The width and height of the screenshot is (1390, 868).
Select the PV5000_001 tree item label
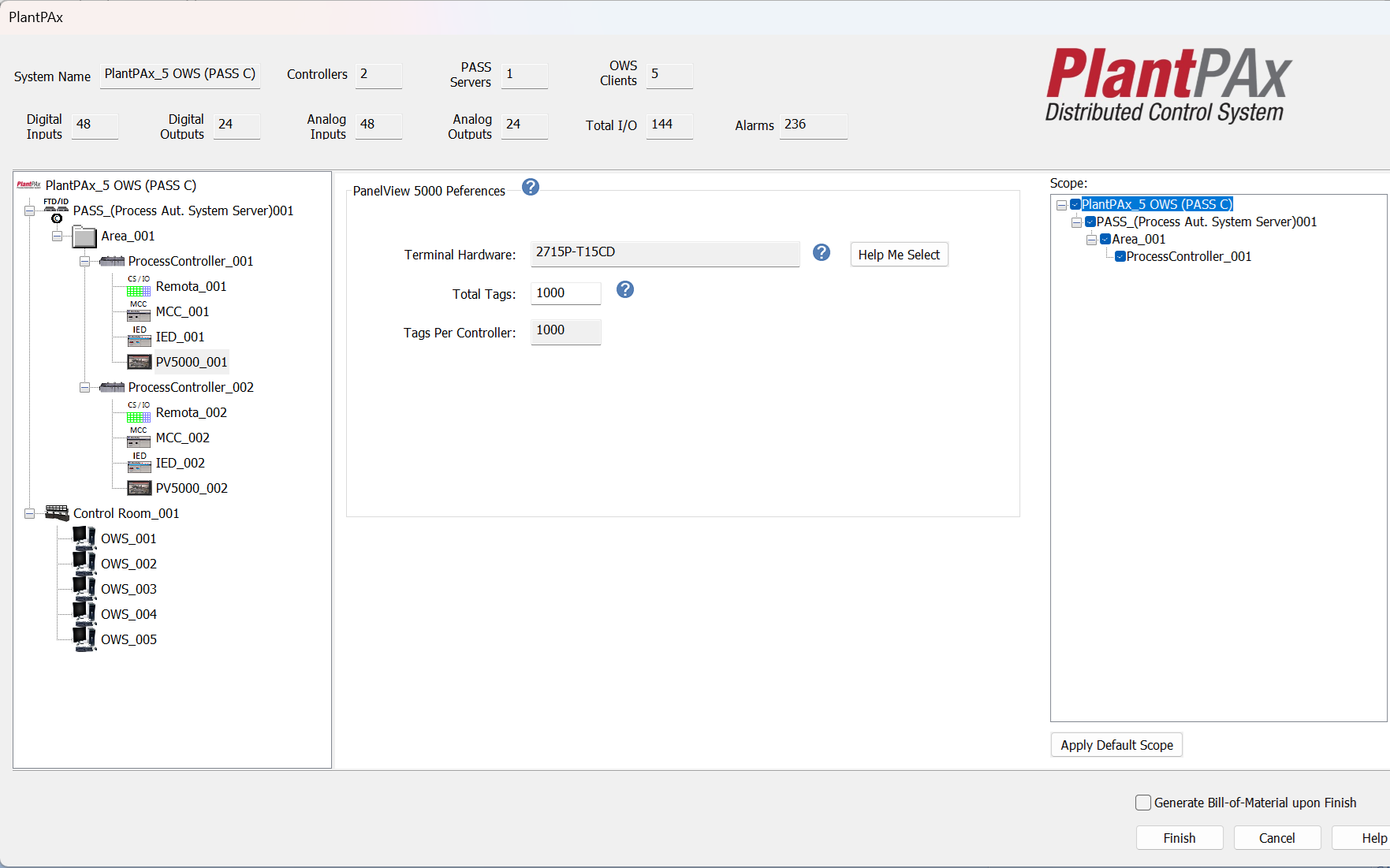tap(192, 362)
